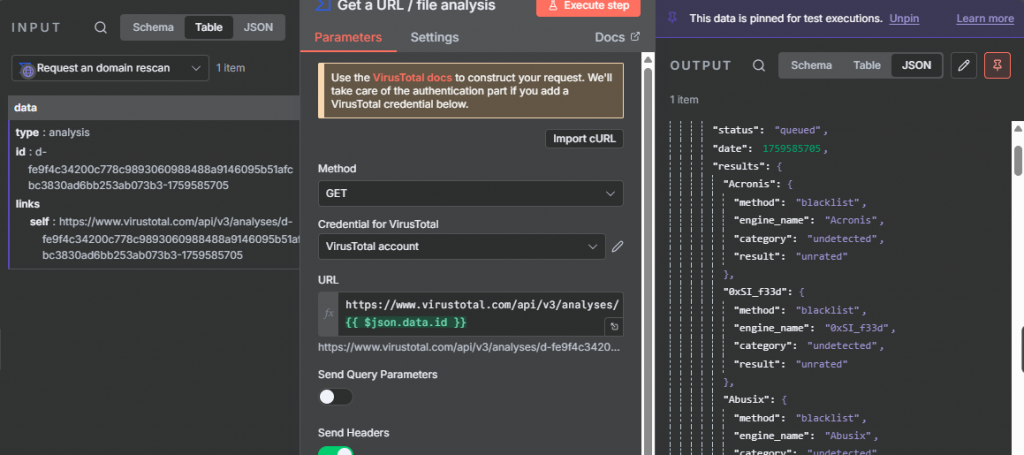Image resolution: width=1024 pixels, height=455 pixels.
Task: Click the "type : analysis" row
Action: click(52, 133)
